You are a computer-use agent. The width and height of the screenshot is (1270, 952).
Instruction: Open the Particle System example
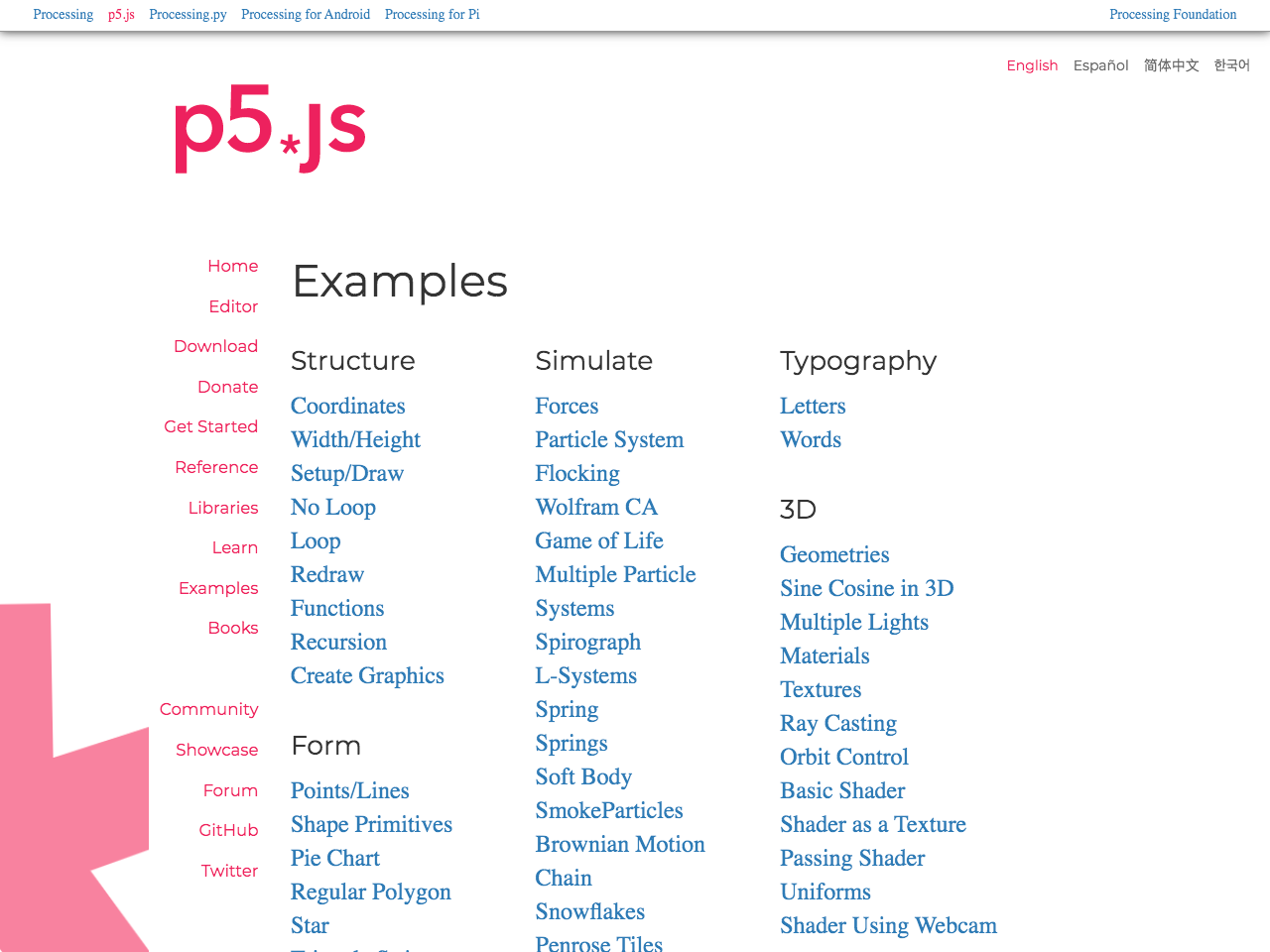coord(609,439)
